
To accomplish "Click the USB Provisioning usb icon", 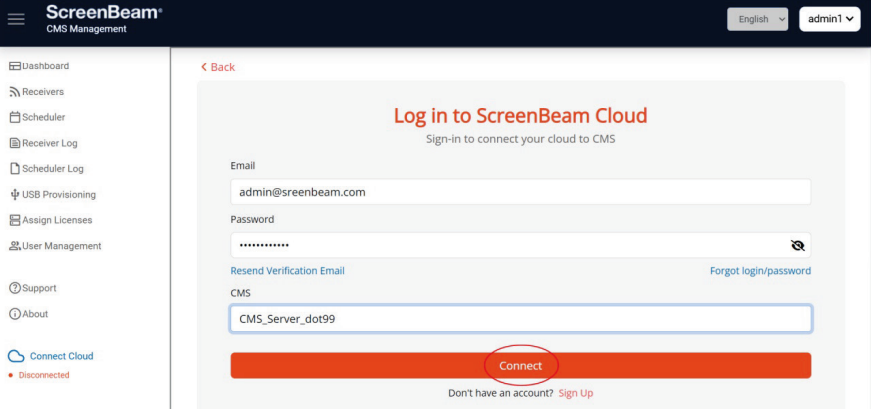I will click(15, 195).
